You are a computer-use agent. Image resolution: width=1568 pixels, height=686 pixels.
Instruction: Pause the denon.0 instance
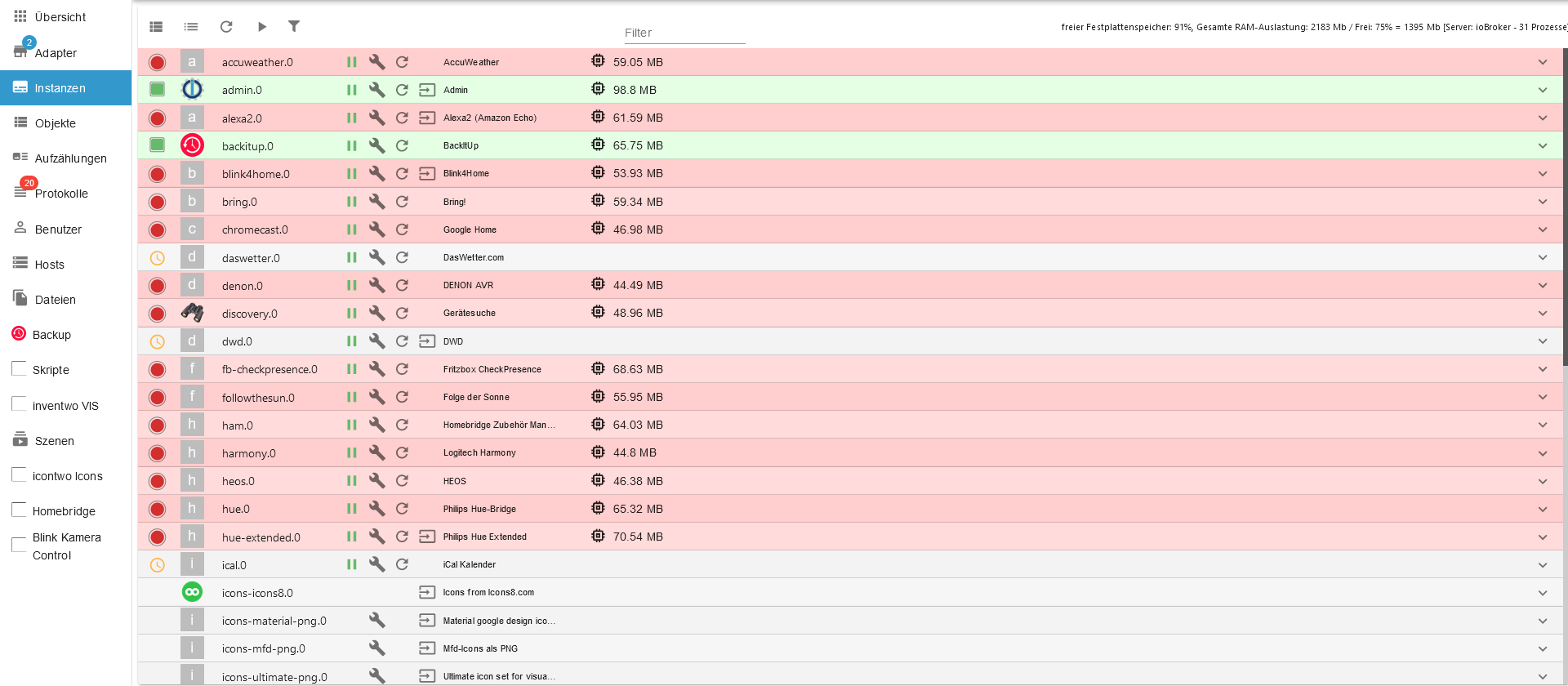(x=352, y=285)
